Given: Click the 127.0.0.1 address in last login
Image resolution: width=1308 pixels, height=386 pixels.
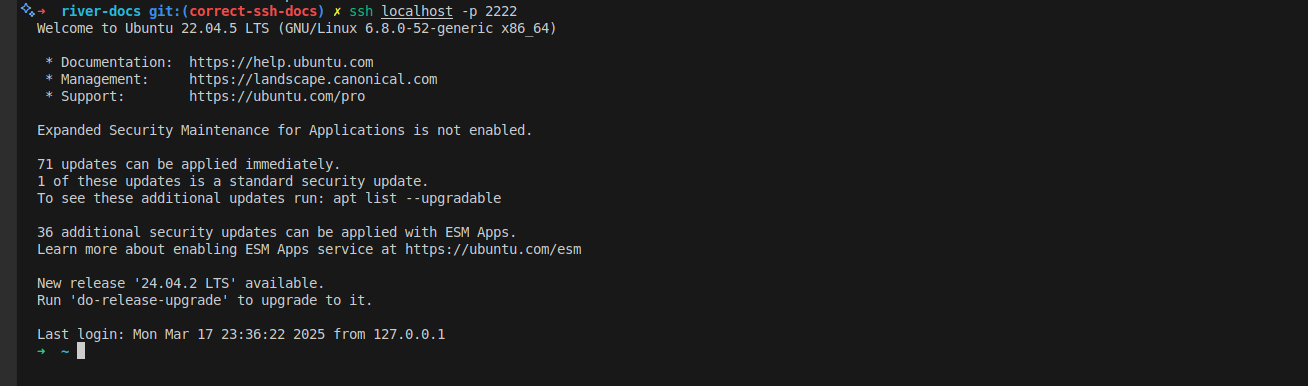Looking at the screenshot, I should (x=409, y=334).
